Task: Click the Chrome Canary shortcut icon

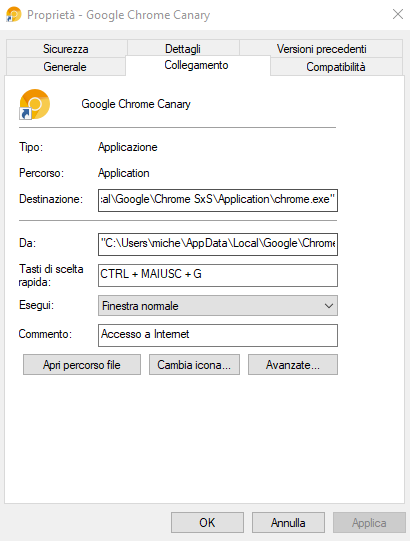Action: 35,104
